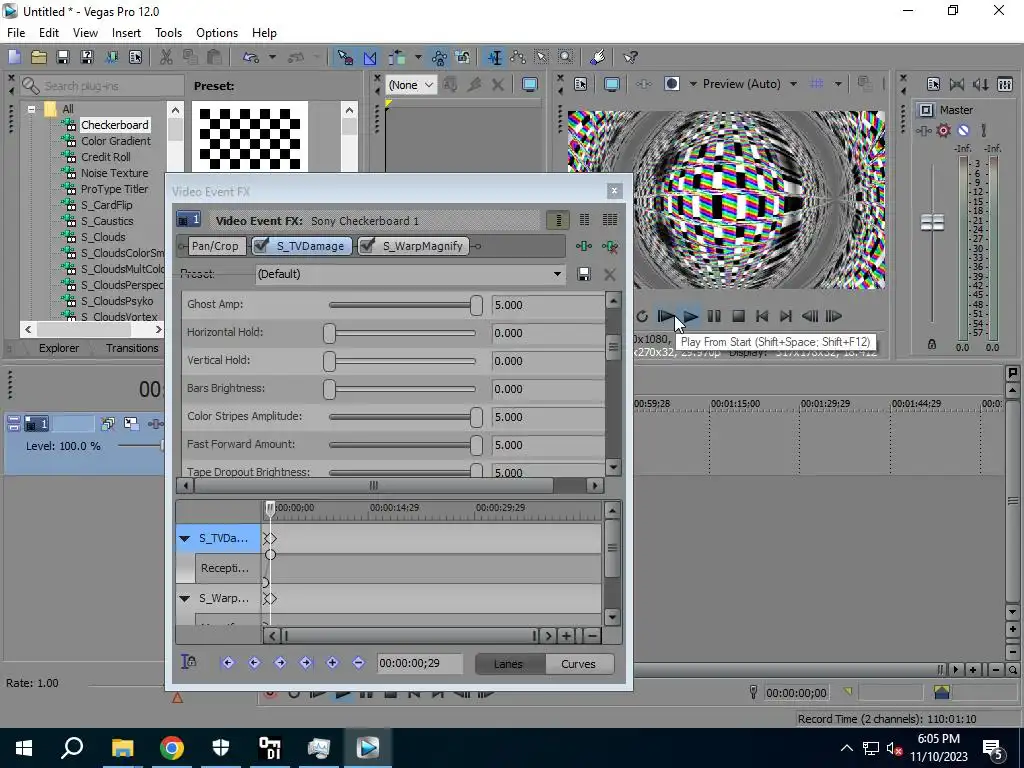Toggle the S_WarpMagnify effect checkbox

coord(367,246)
